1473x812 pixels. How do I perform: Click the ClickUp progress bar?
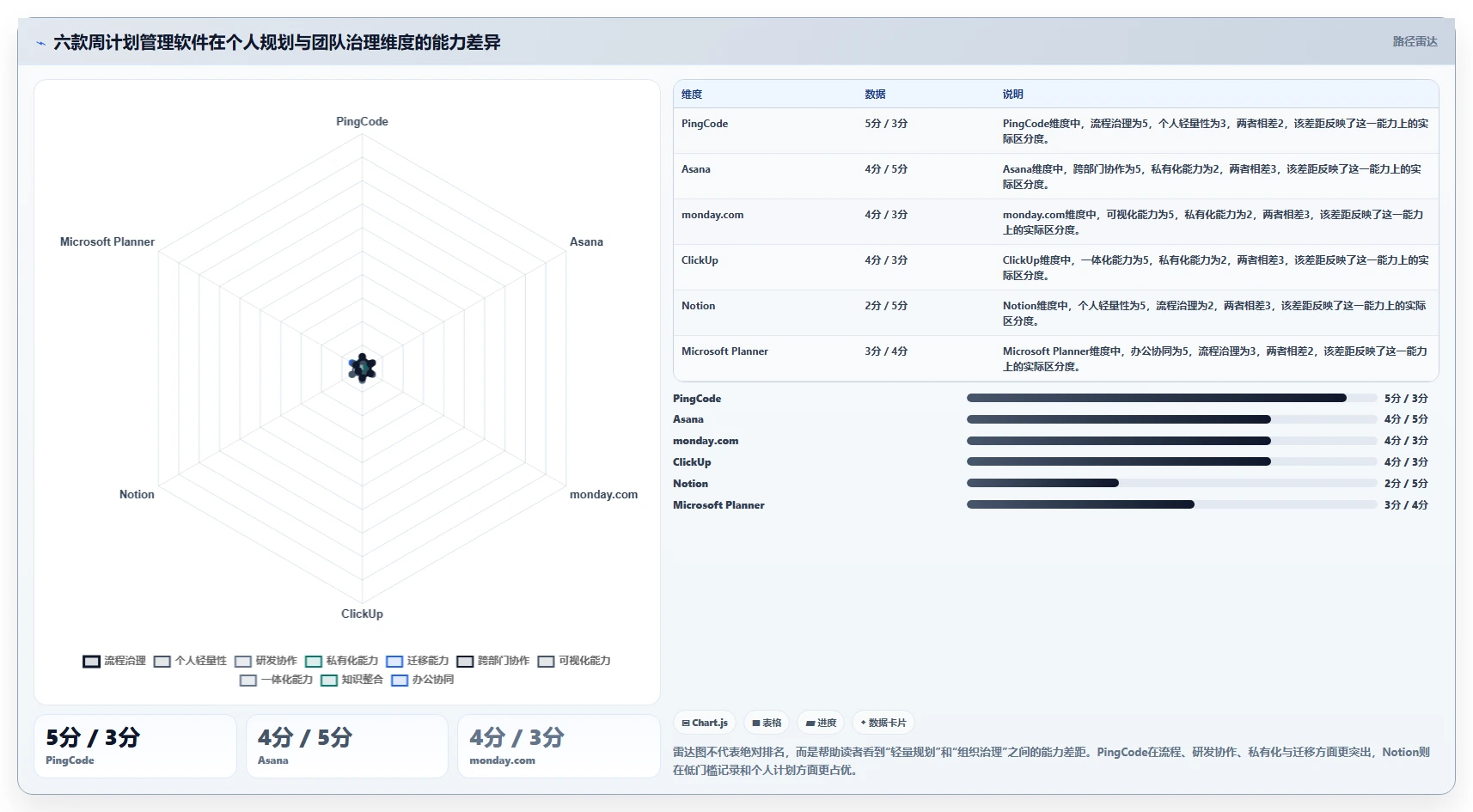point(1171,461)
